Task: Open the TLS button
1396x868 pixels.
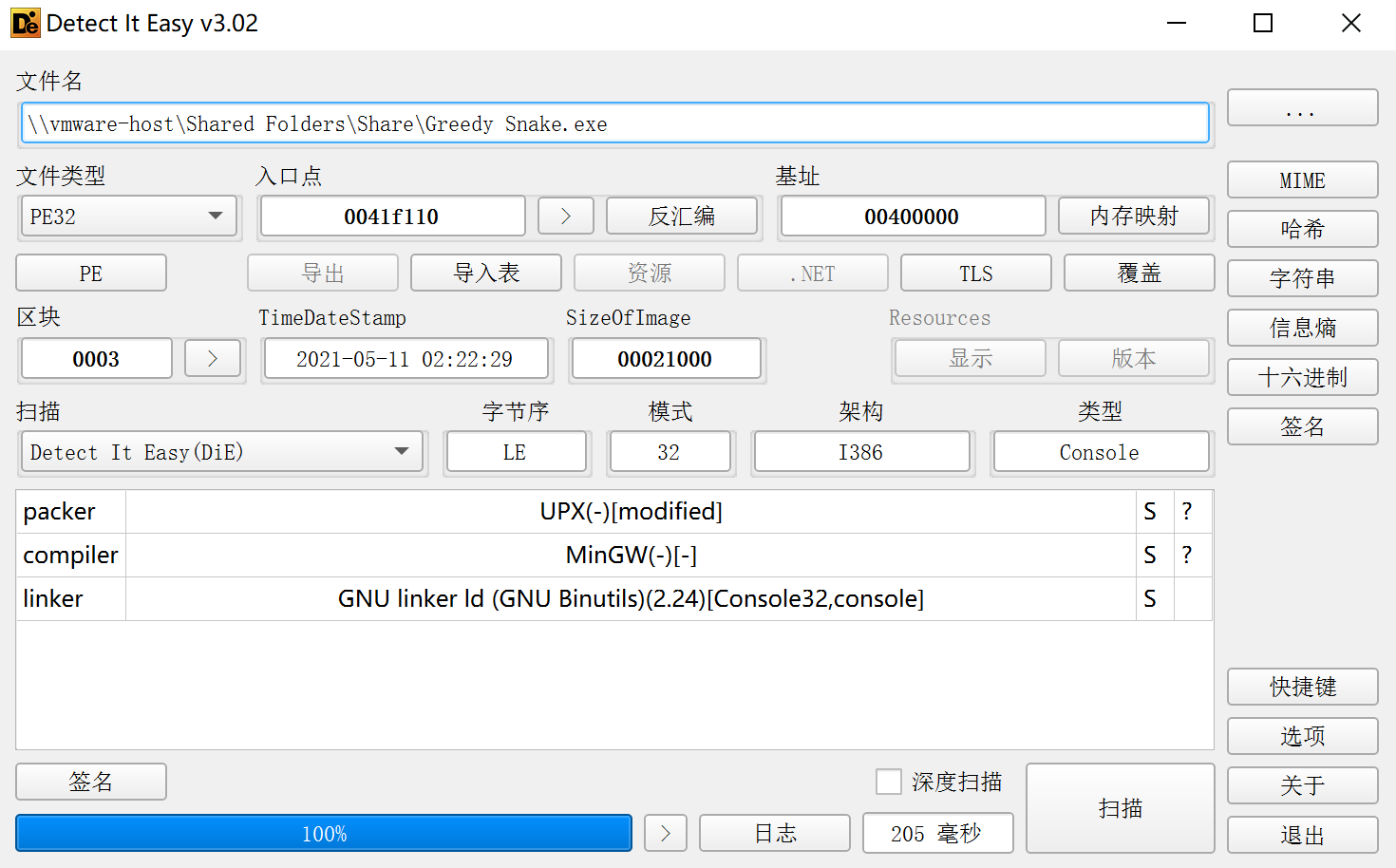Action: 976,273
